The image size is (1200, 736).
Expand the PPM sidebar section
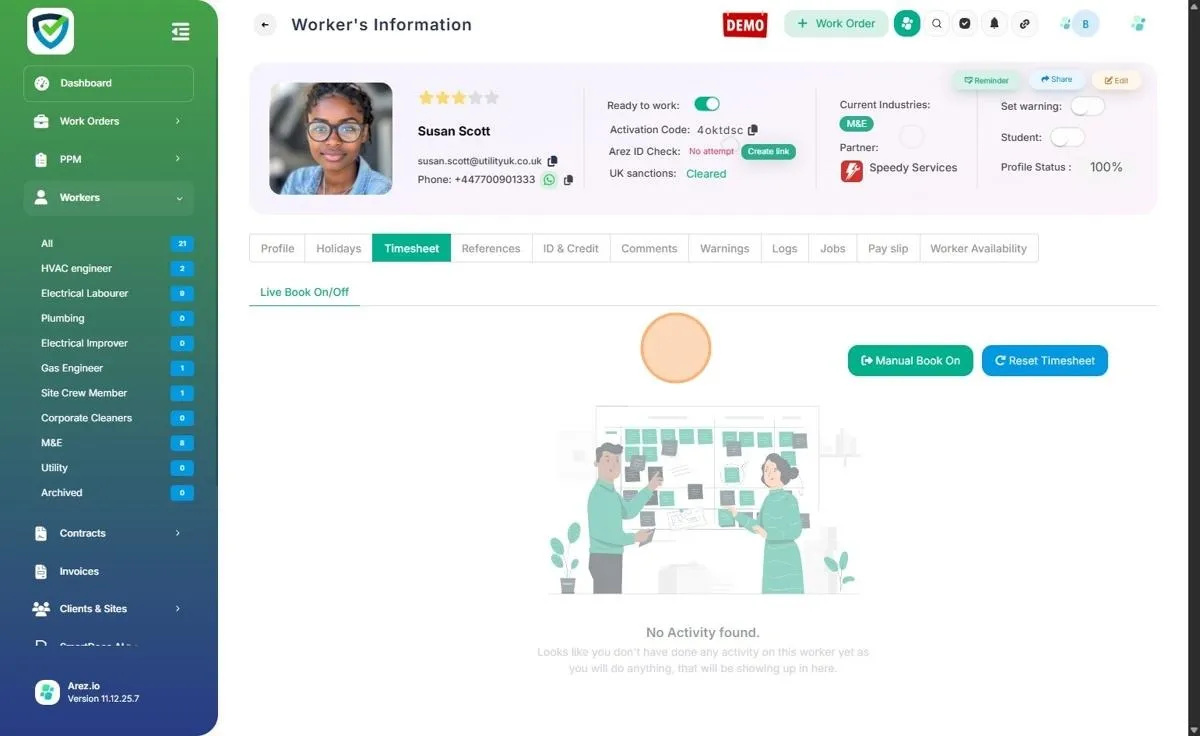tap(108, 159)
